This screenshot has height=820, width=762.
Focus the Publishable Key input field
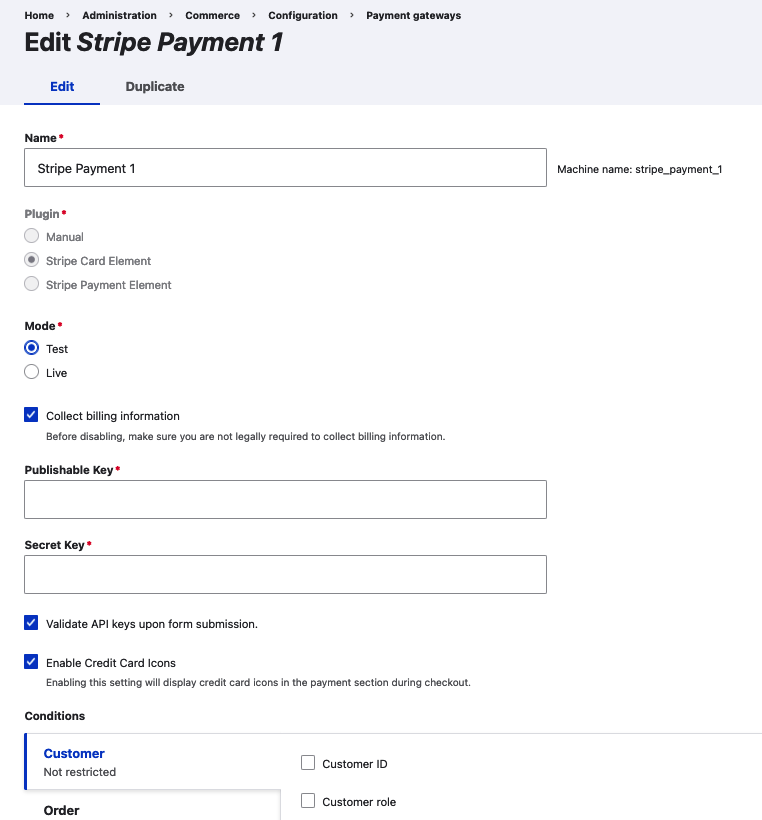[x=286, y=499]
